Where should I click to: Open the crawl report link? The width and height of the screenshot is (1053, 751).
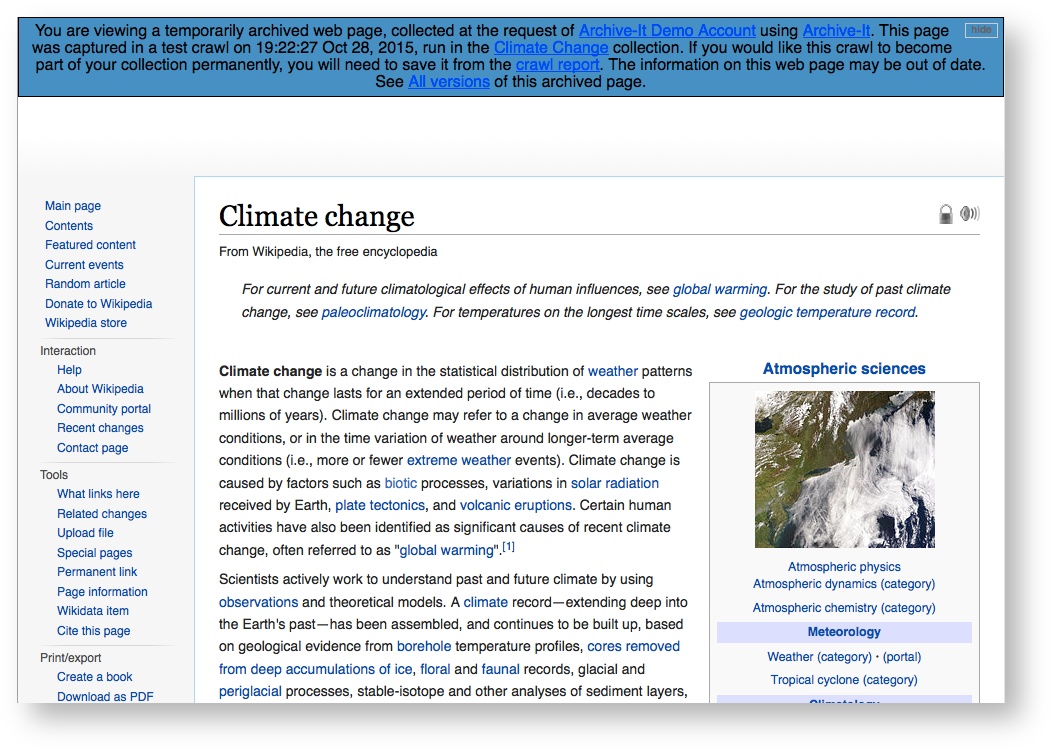557,64
